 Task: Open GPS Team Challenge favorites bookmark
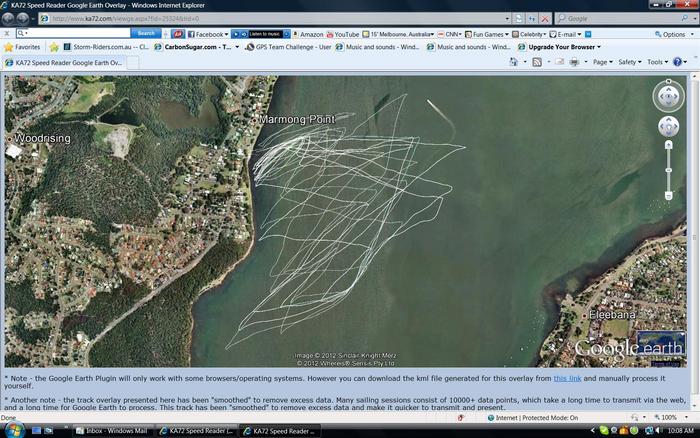coord(290,47)
